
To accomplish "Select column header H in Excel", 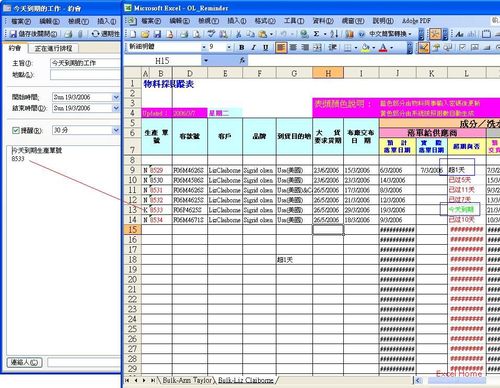I will click(328, 73).
